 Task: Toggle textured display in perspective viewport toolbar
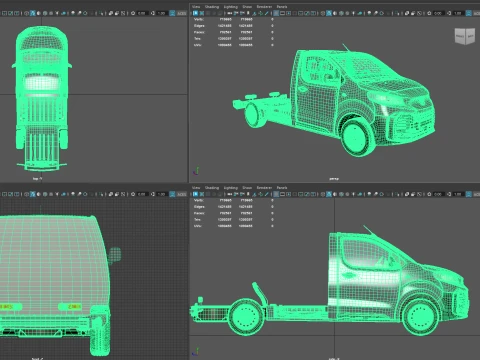[347, 13]
